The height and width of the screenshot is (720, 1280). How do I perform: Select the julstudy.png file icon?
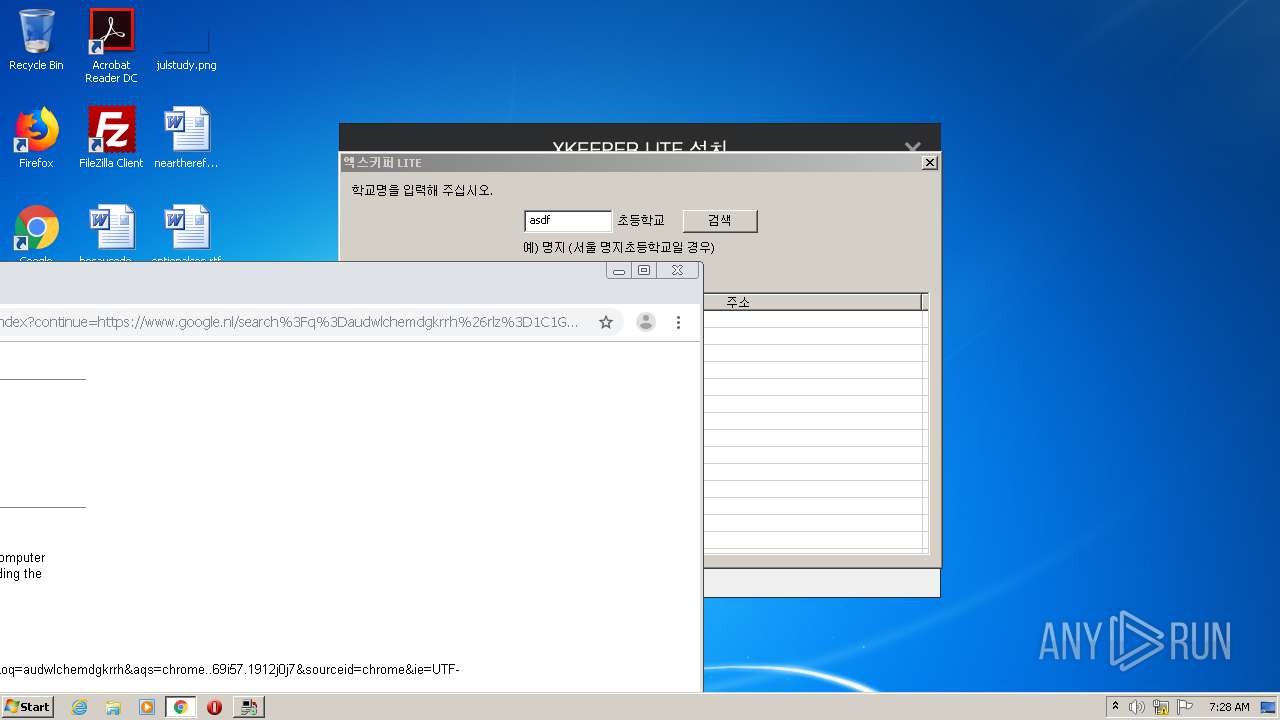point(186,40)
